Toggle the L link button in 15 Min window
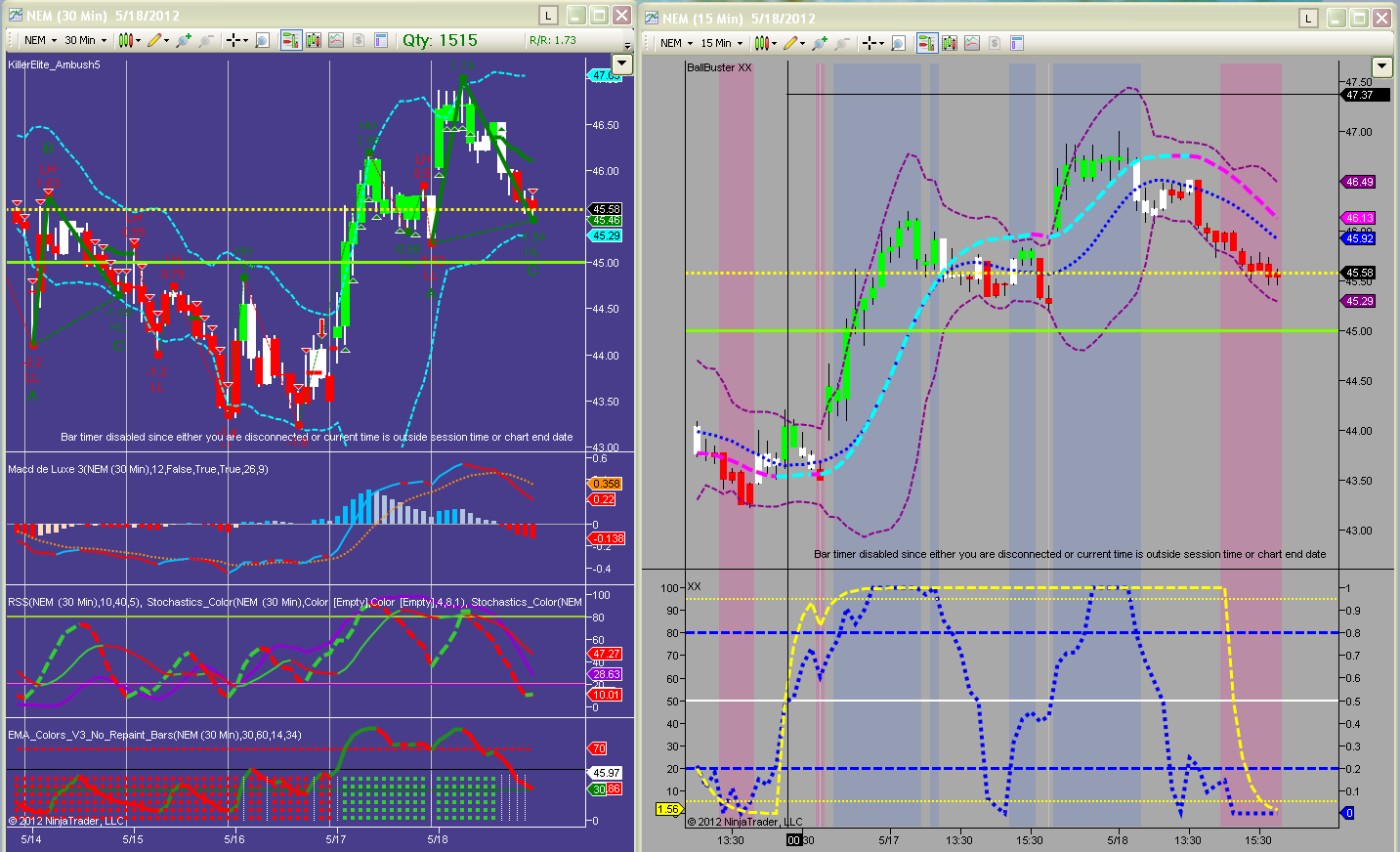 (1308, 18)
